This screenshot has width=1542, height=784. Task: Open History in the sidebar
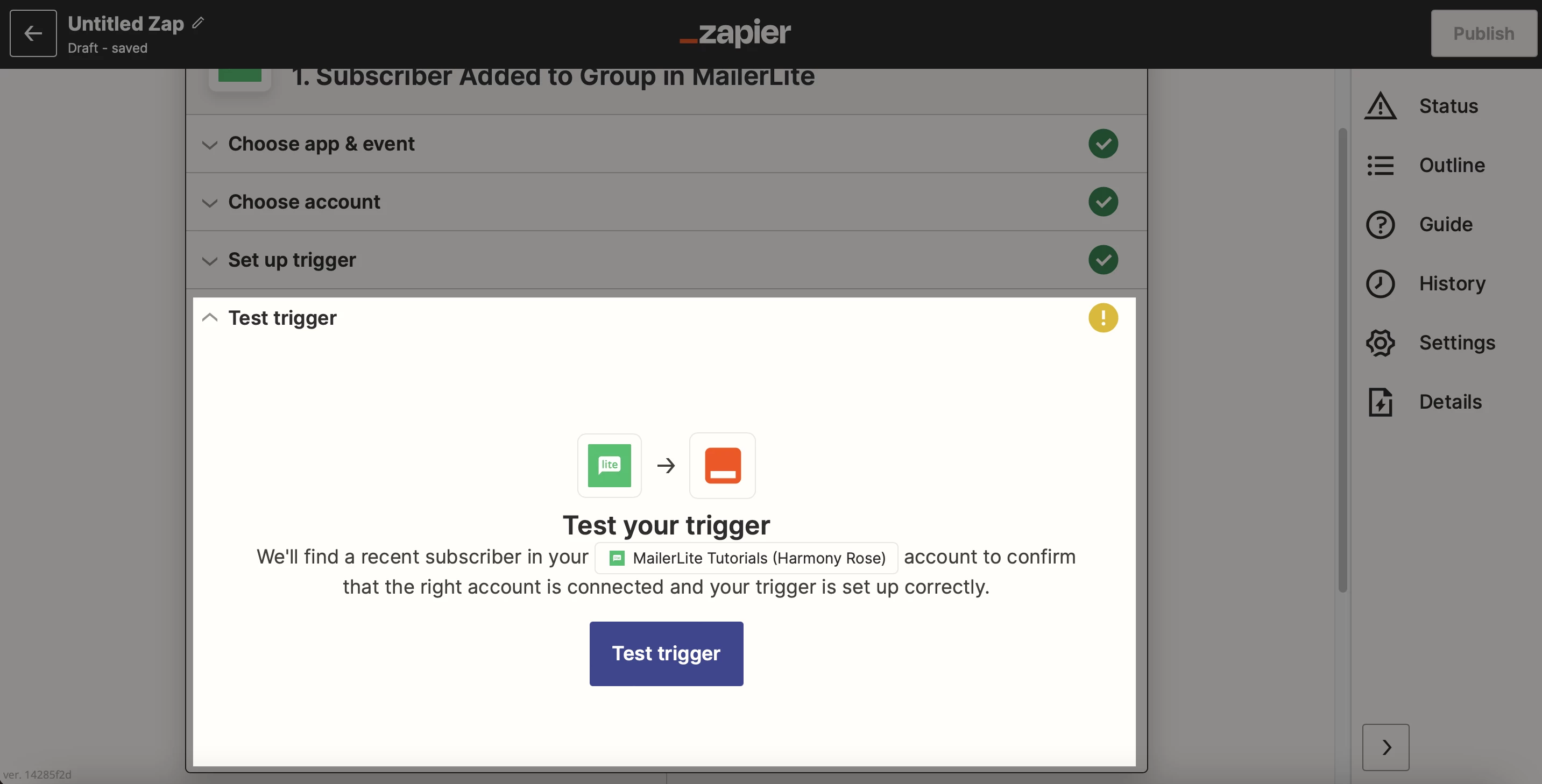[x=1452, y=284]
